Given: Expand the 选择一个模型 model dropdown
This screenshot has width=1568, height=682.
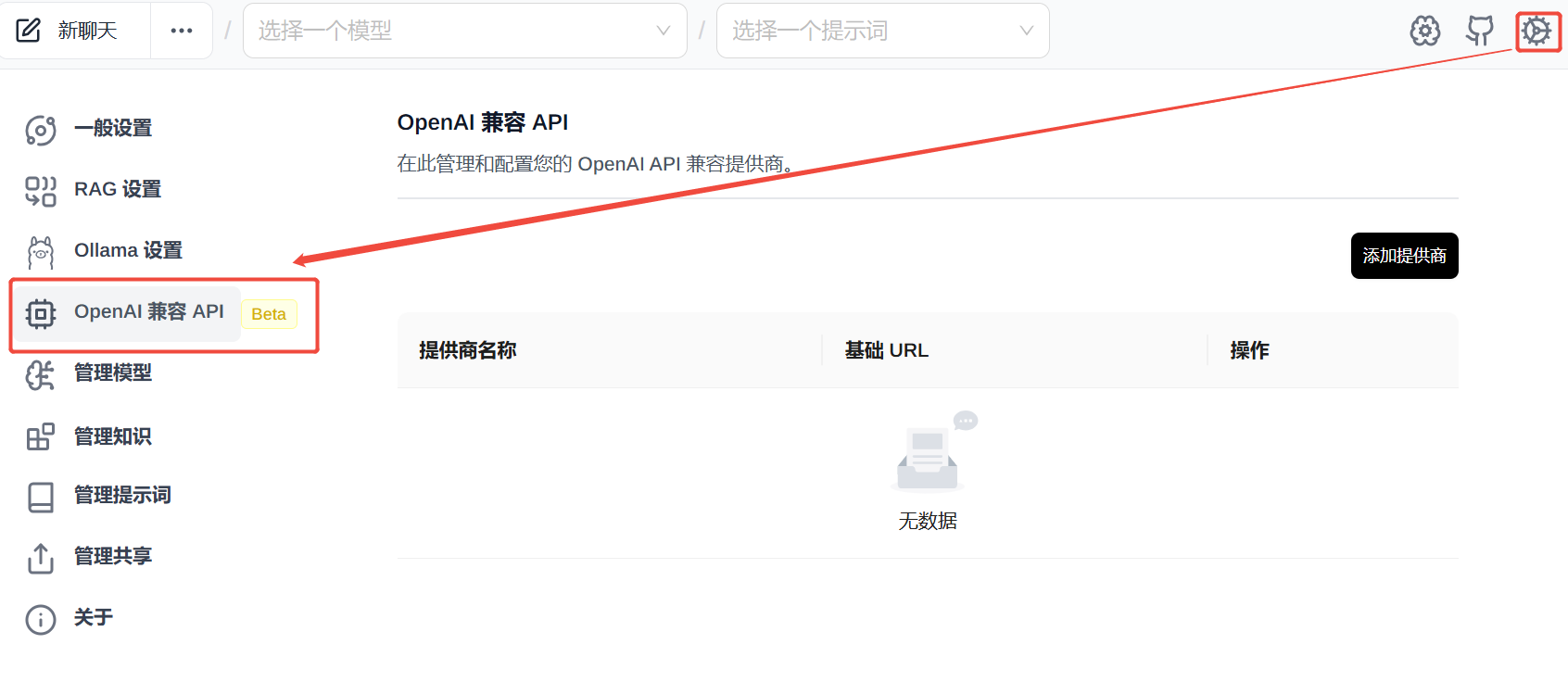Looking at the screenshot, I should point(464,31).
